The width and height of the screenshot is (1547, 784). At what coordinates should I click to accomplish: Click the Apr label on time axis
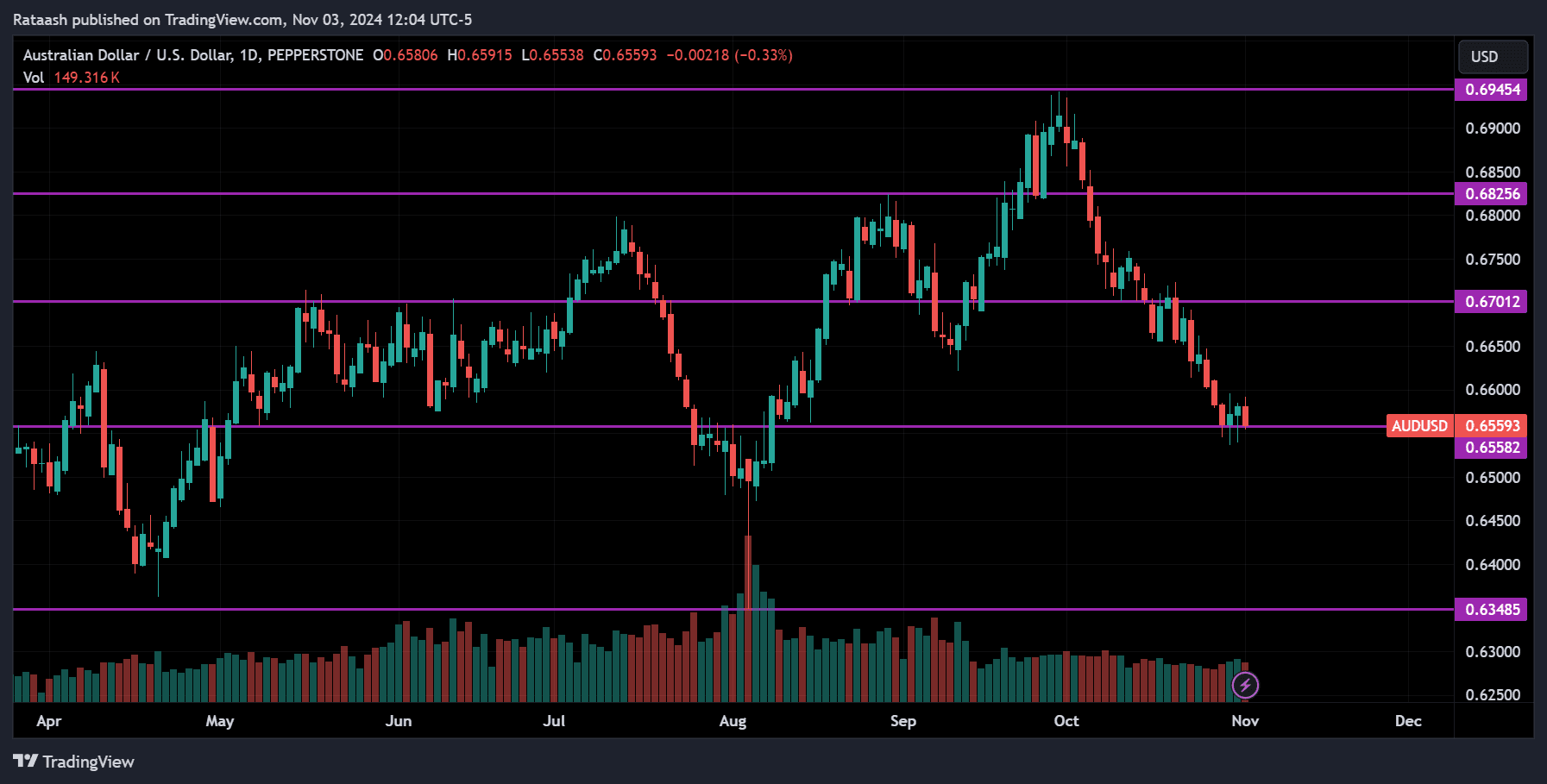[x=49, y=721]
